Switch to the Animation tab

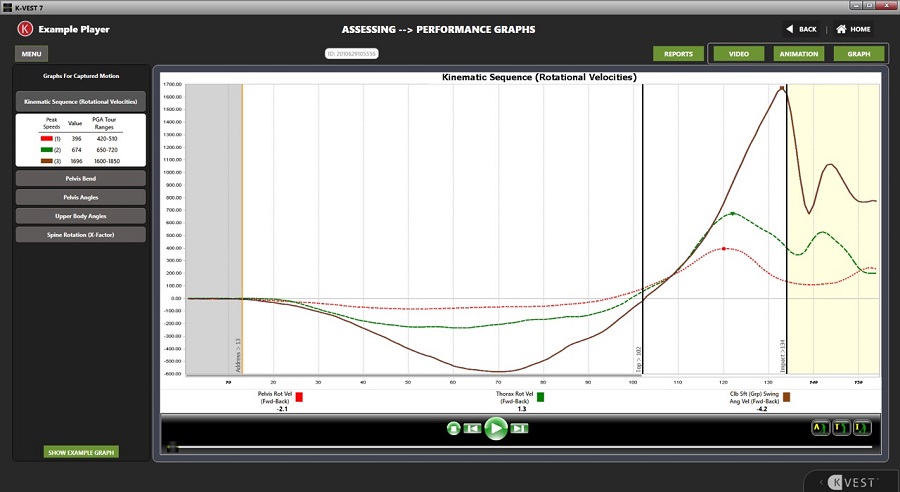pyautogui.click(x=798, y=54)
